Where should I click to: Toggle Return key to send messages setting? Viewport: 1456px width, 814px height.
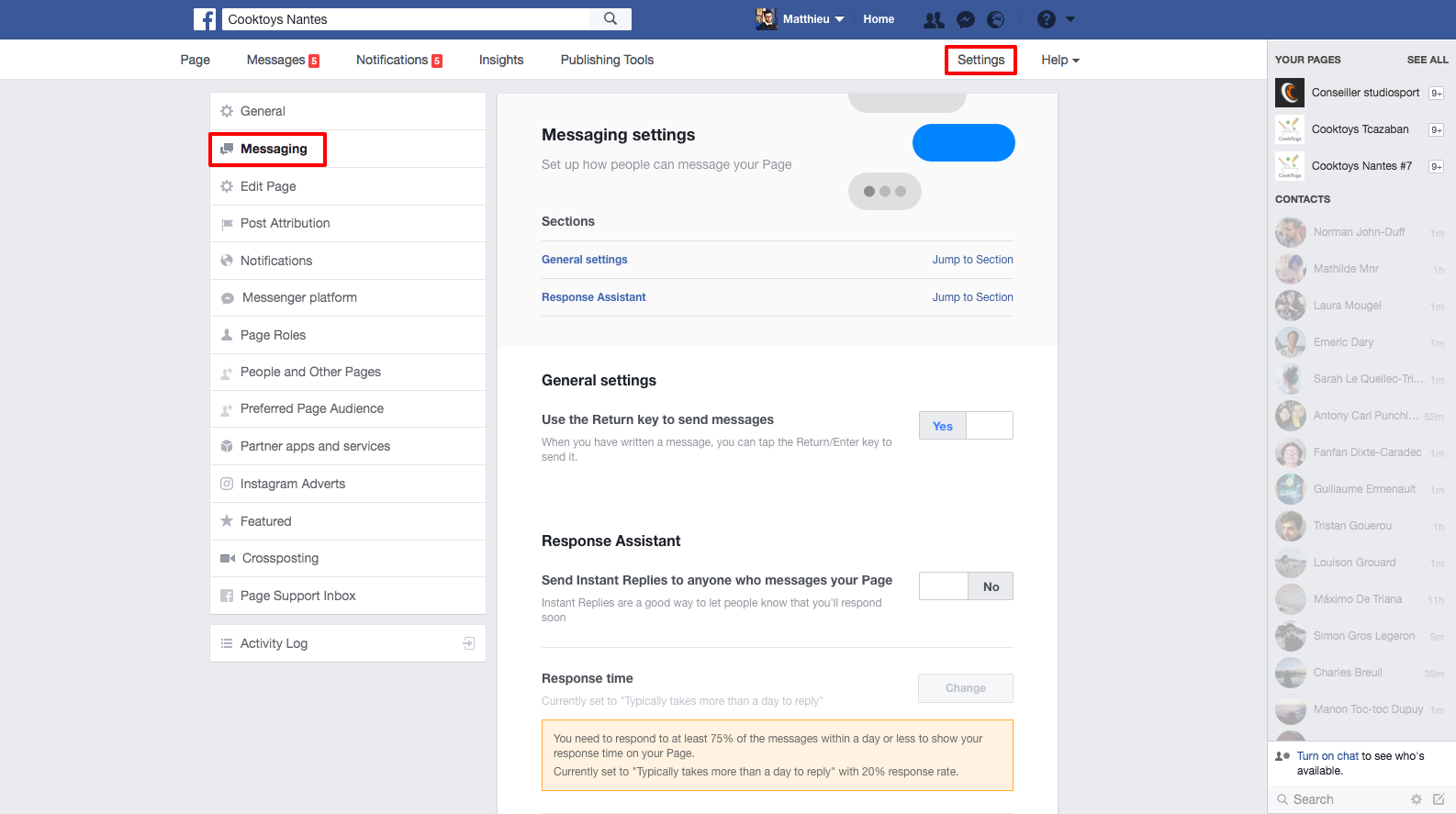(x=966, y=426)
